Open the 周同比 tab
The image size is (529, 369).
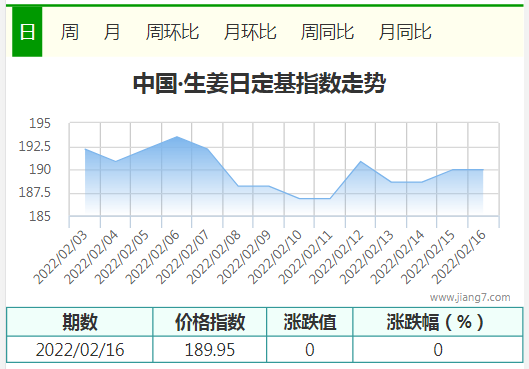tap(327, 32)
